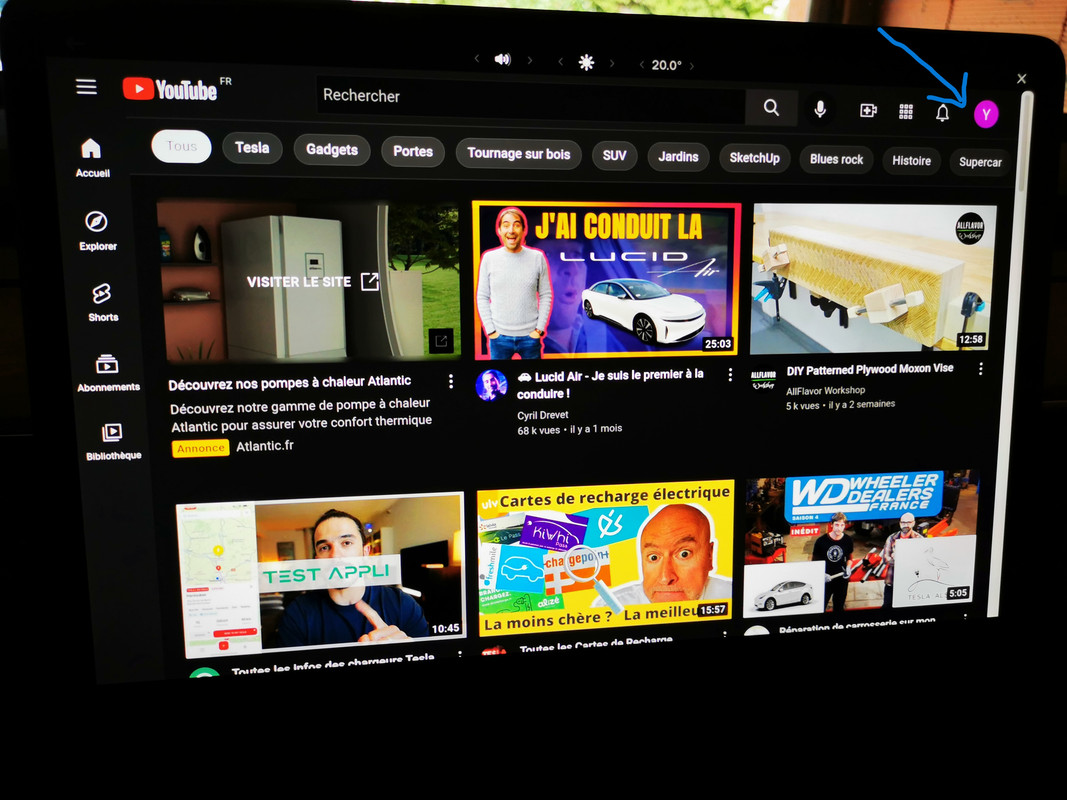Select the Histoire filter chip
1067x800 pixels.
tap(911, 161)
